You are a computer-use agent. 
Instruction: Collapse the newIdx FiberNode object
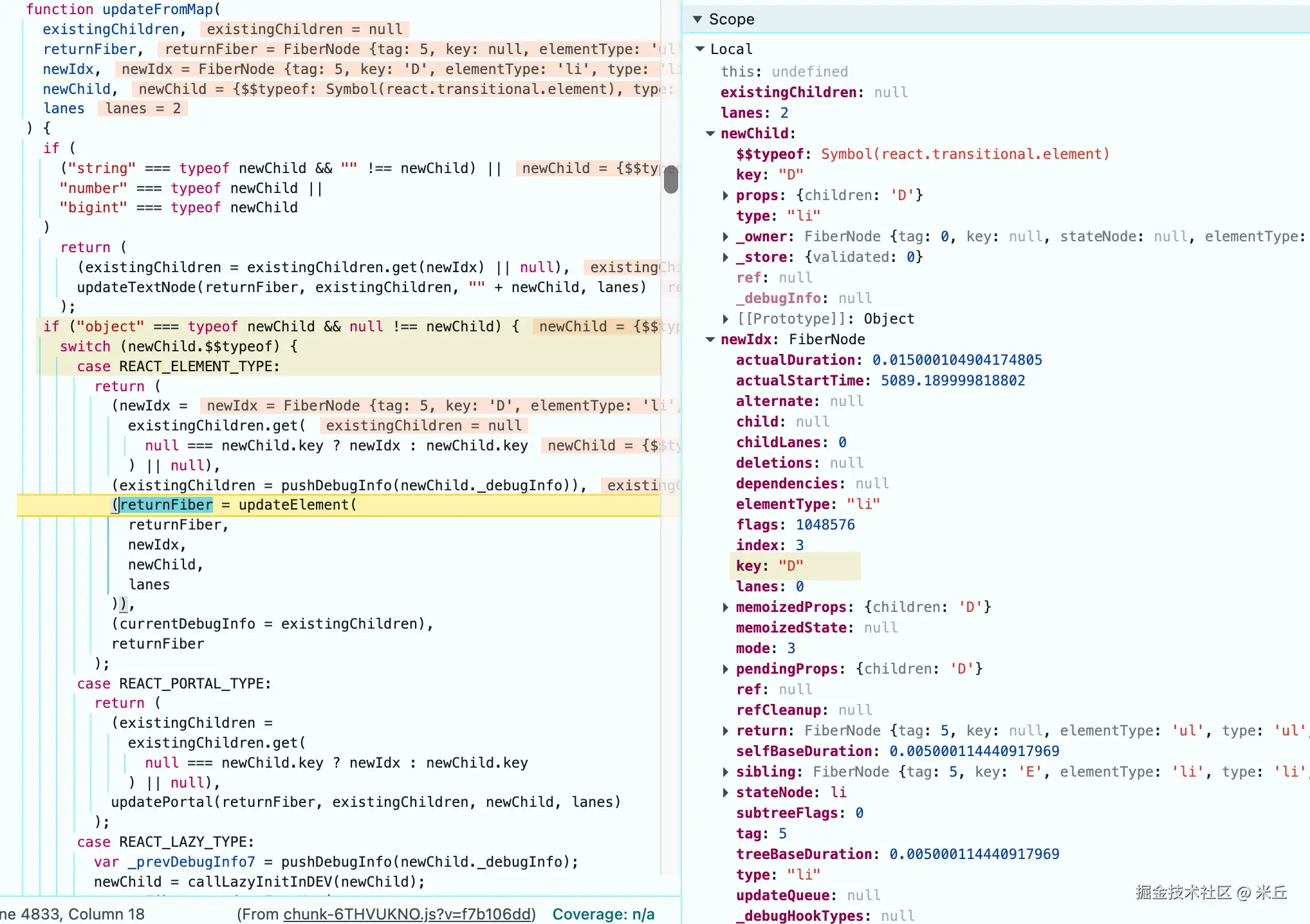(x=710, y=339)
